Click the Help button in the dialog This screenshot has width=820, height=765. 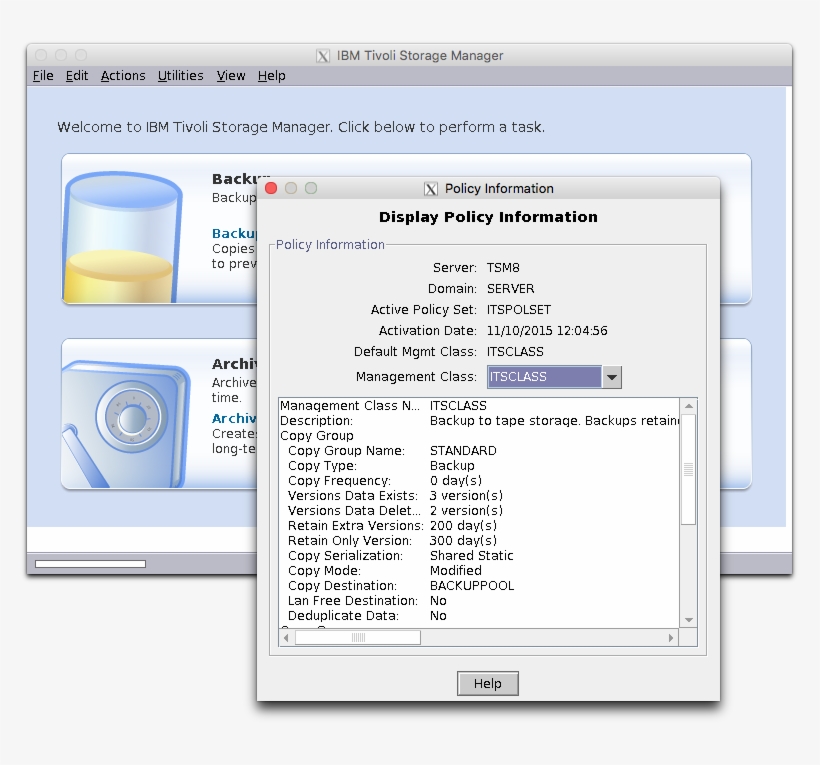(x=487, y=683)
